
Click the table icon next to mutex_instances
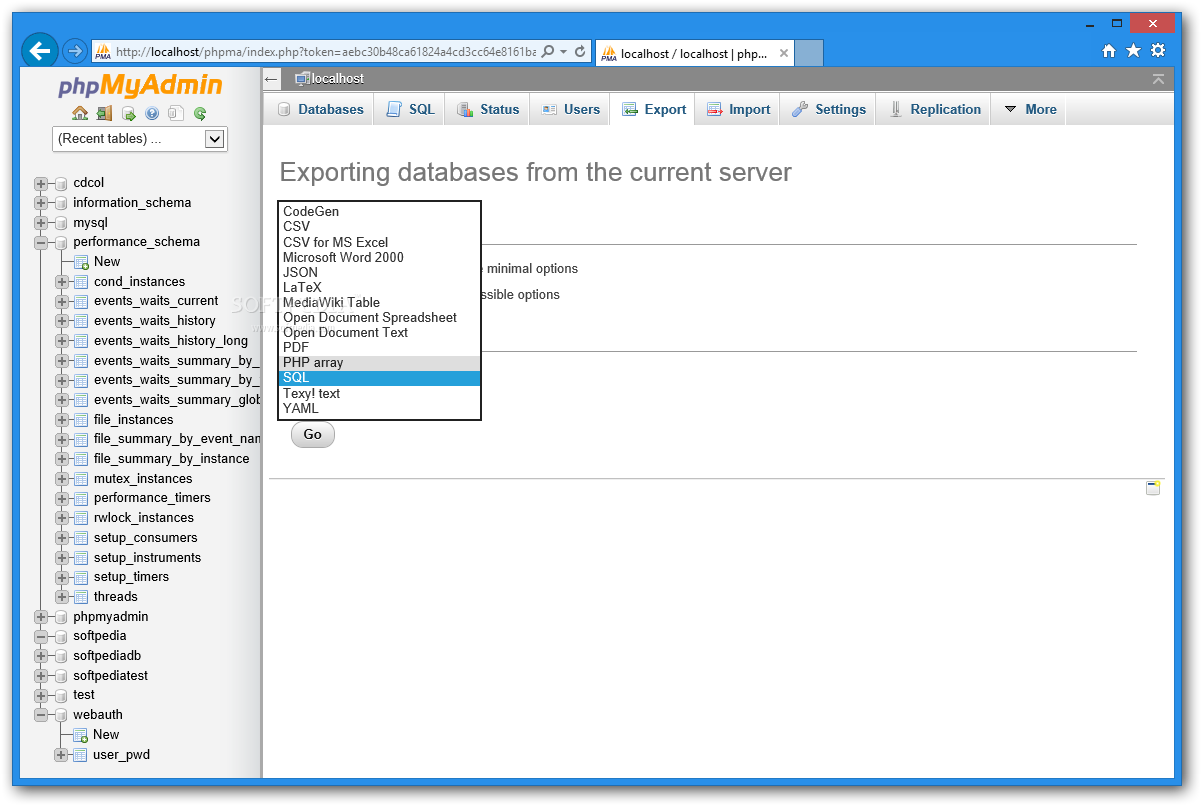(x=81, y=479)
